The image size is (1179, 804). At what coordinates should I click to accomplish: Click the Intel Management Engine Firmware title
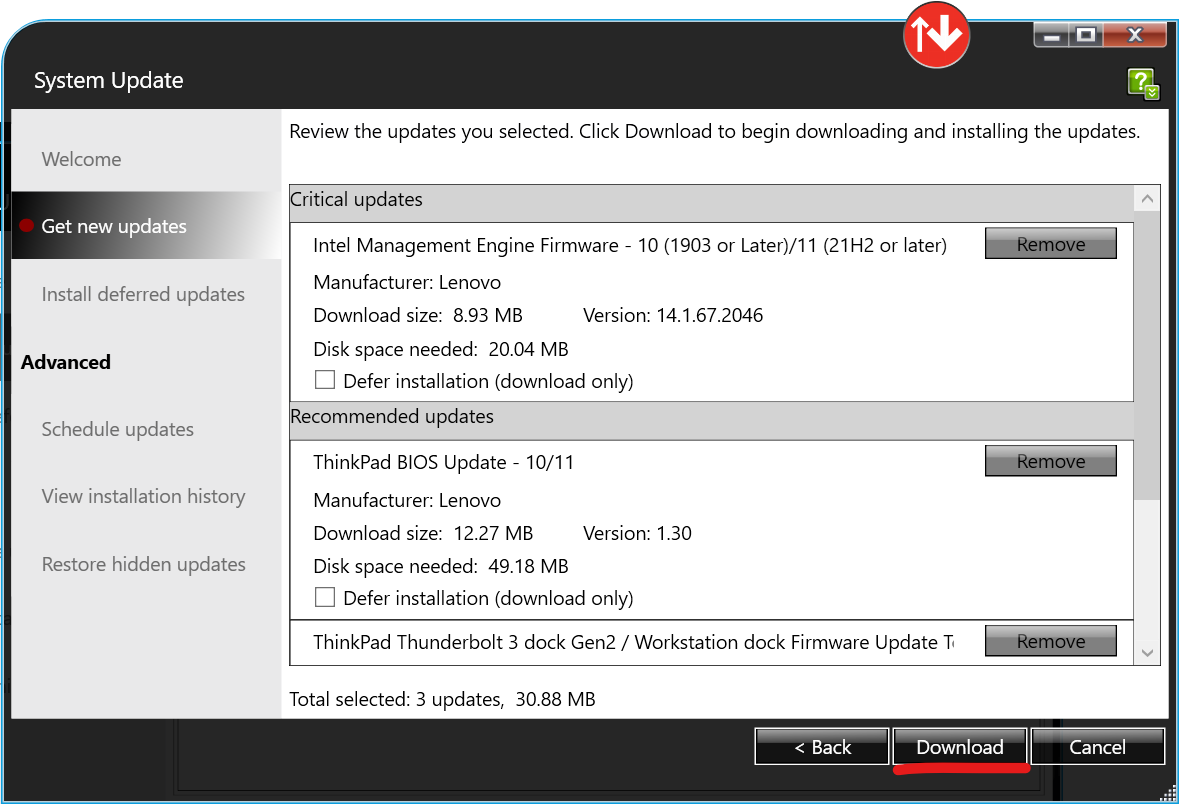coord(630,245)
